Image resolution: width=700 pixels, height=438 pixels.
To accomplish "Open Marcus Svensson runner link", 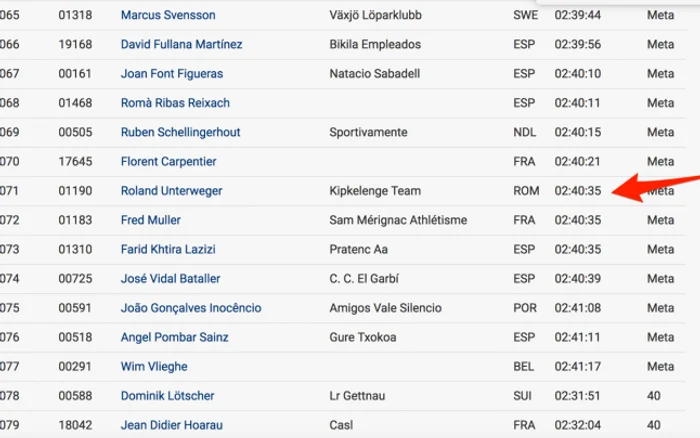I will tap(168, 15).
